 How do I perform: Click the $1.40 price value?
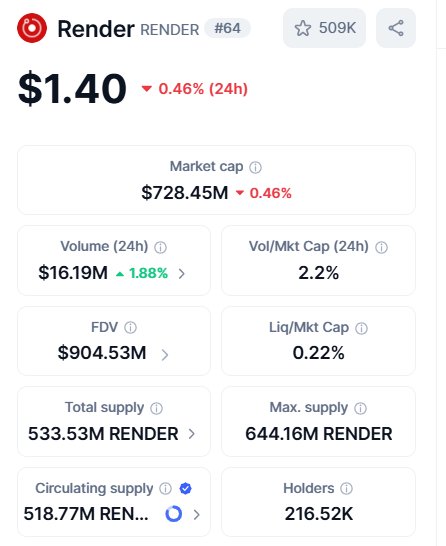tap(72, 88)
